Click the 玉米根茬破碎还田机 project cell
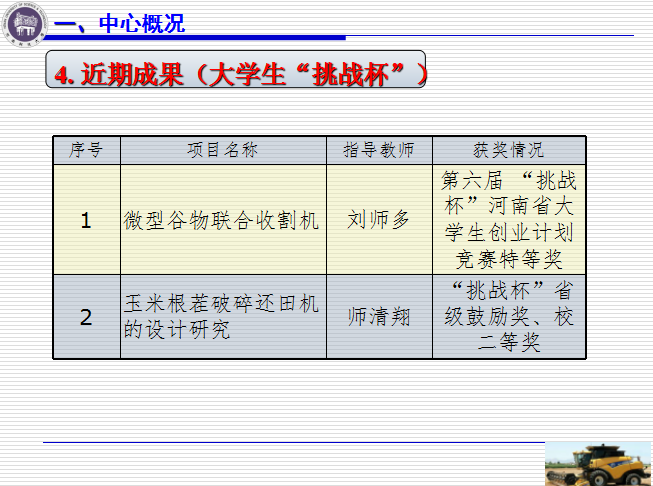The height and width of the screenshot is (486, 653). (x=222, y=317)
